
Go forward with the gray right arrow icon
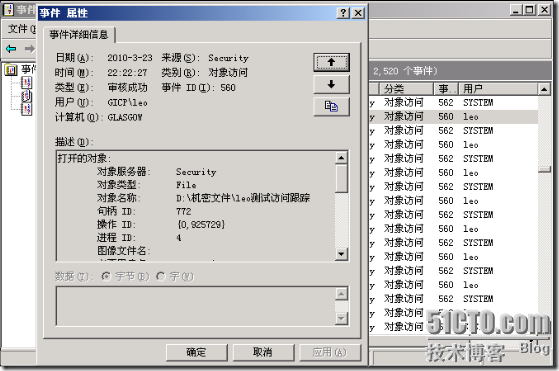(x=30, y=48)
